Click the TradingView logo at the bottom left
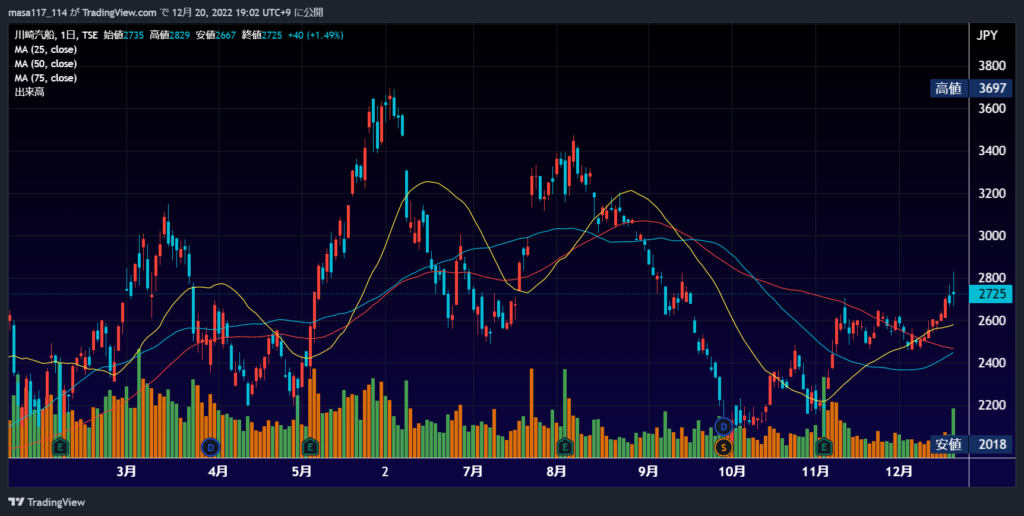 pos(46,502)
